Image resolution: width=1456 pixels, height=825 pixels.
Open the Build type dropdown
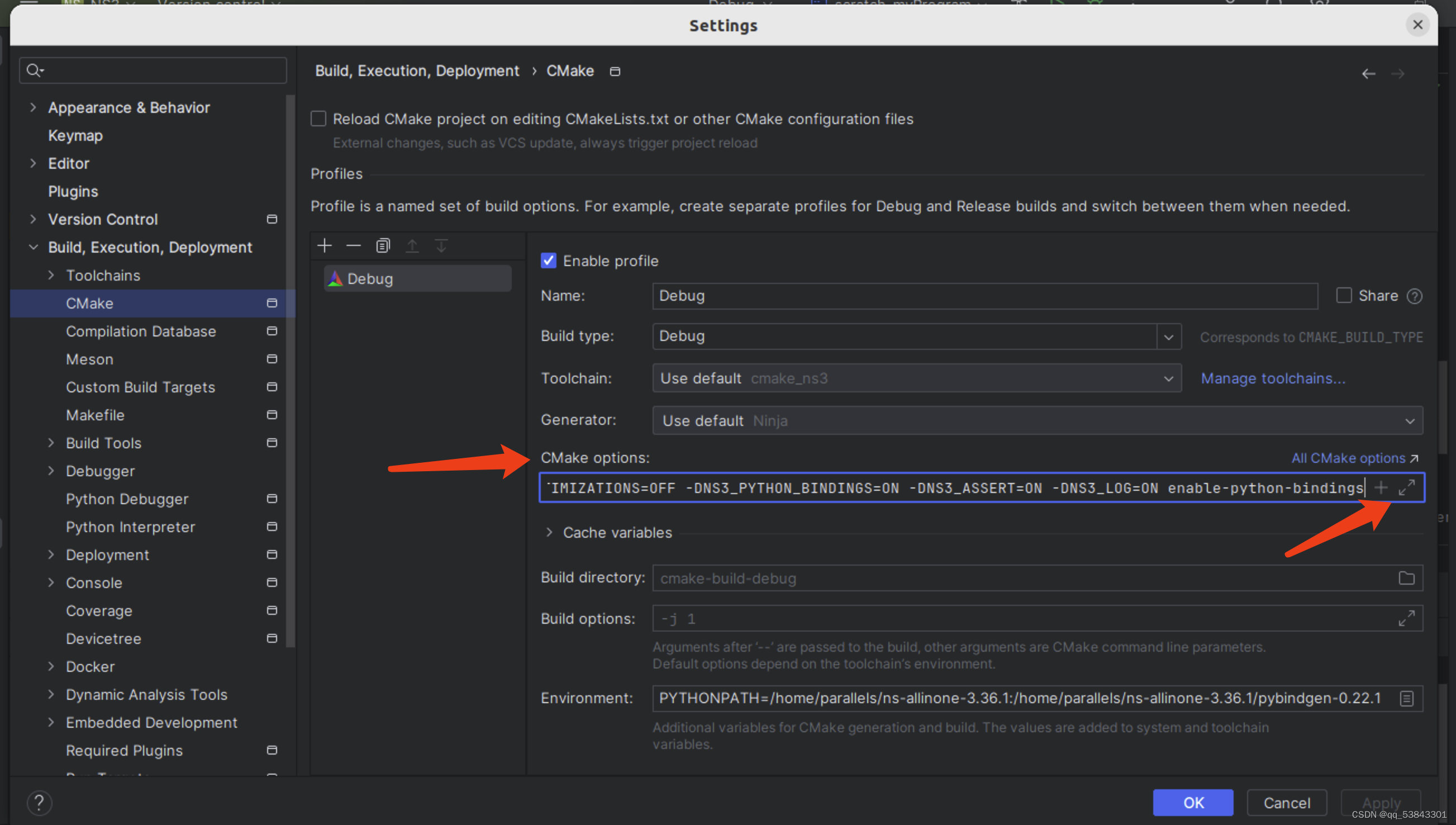pyautogui.click(x=1168, y=337)
